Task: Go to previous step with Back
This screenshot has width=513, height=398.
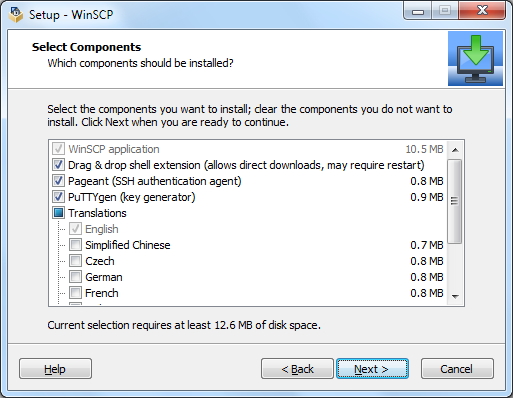Action: coord(297,369)
